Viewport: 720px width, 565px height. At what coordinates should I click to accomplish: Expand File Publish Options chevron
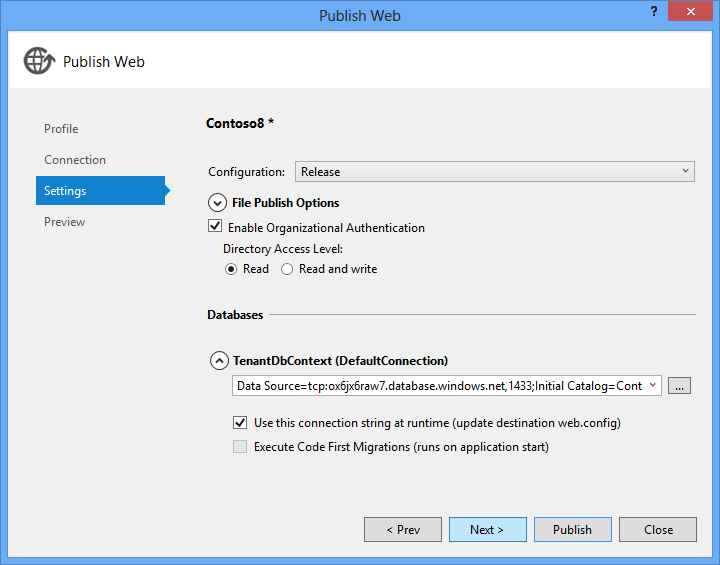pos(217,203)
